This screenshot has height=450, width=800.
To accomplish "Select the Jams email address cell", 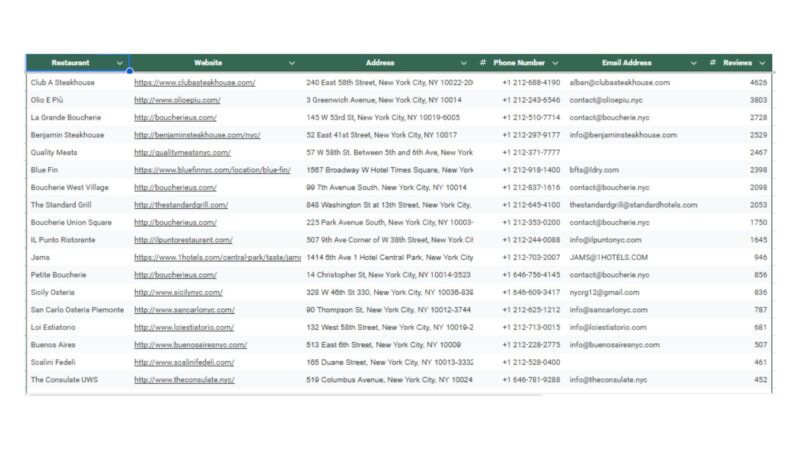I will tap(609, 257).
